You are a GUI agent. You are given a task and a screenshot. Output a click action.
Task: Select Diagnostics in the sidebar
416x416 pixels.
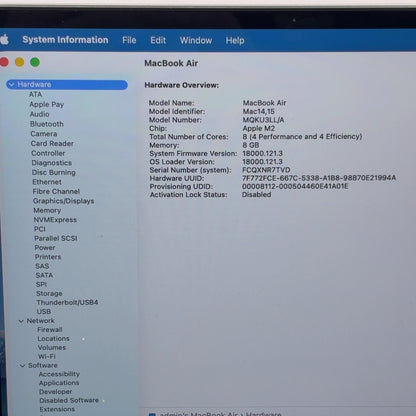tap(52, 163)
